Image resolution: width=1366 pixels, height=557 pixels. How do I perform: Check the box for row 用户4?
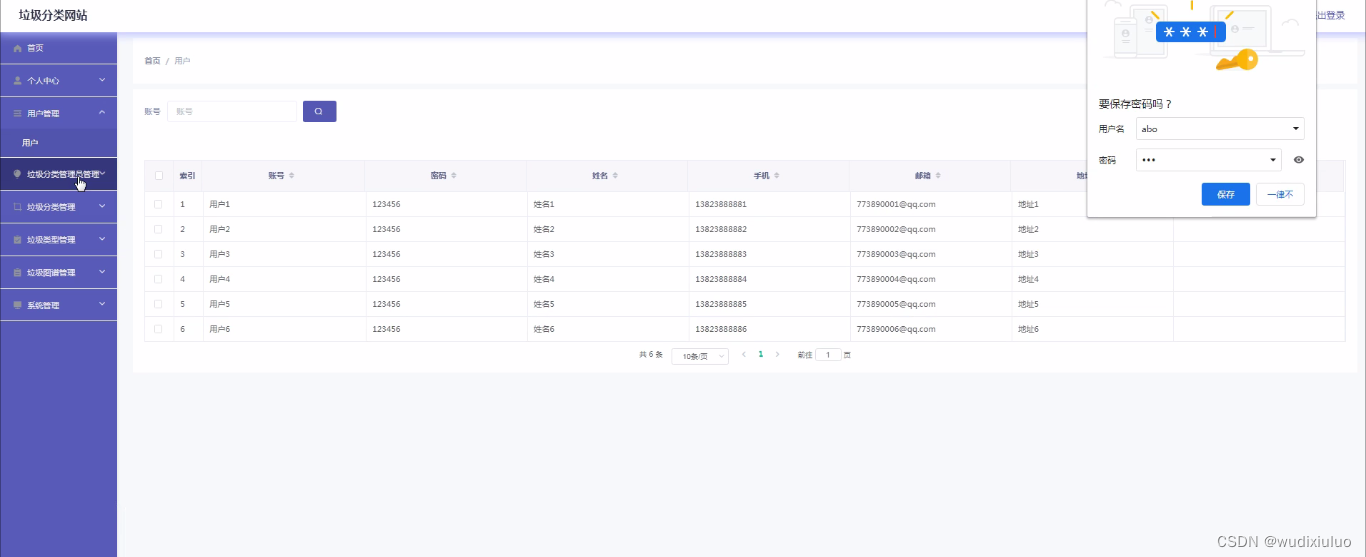tap(159, 279)
